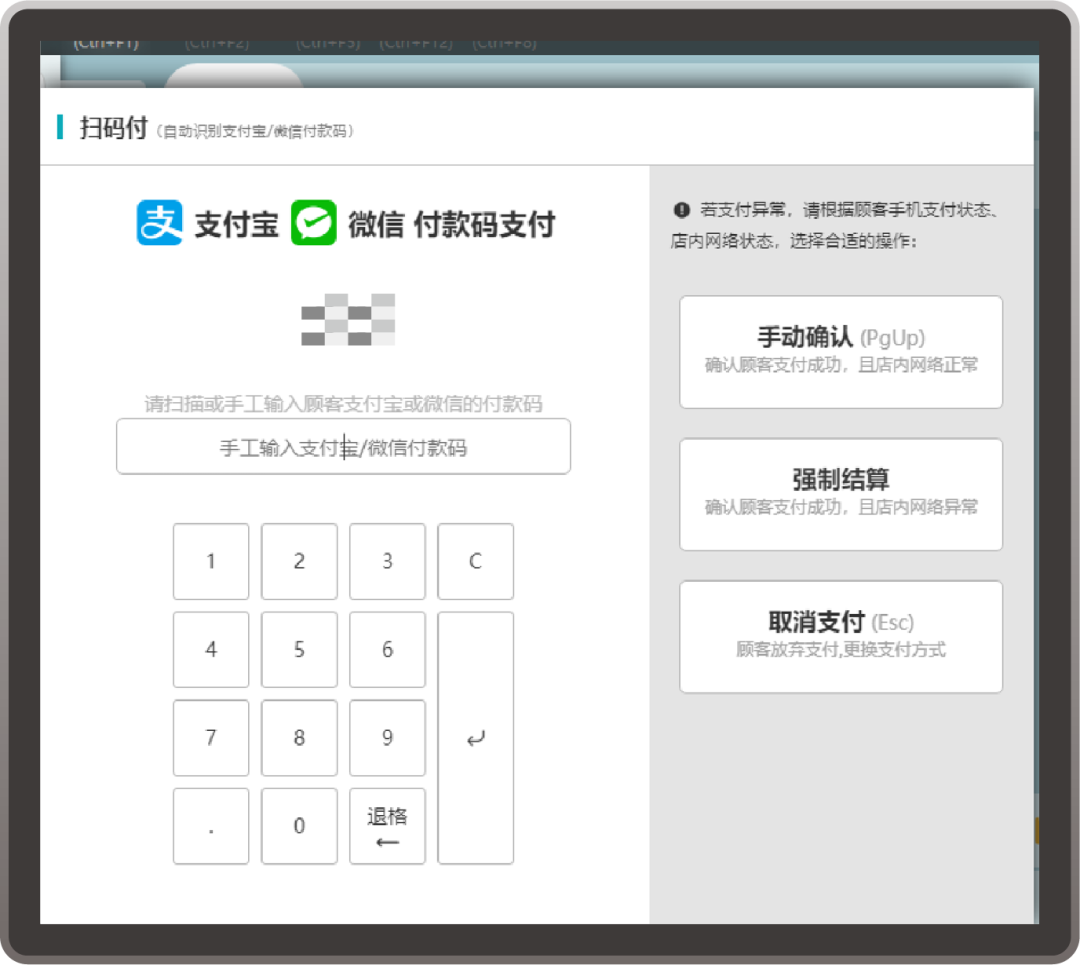Tap keypad digit 1
The image size is (1080, 965).
(x=211, y=561)
